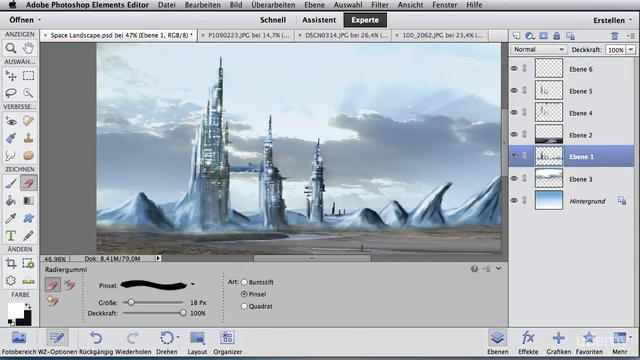Select the Clone Stamp tool
Screen dimensions: 640x360
point(28,138)
